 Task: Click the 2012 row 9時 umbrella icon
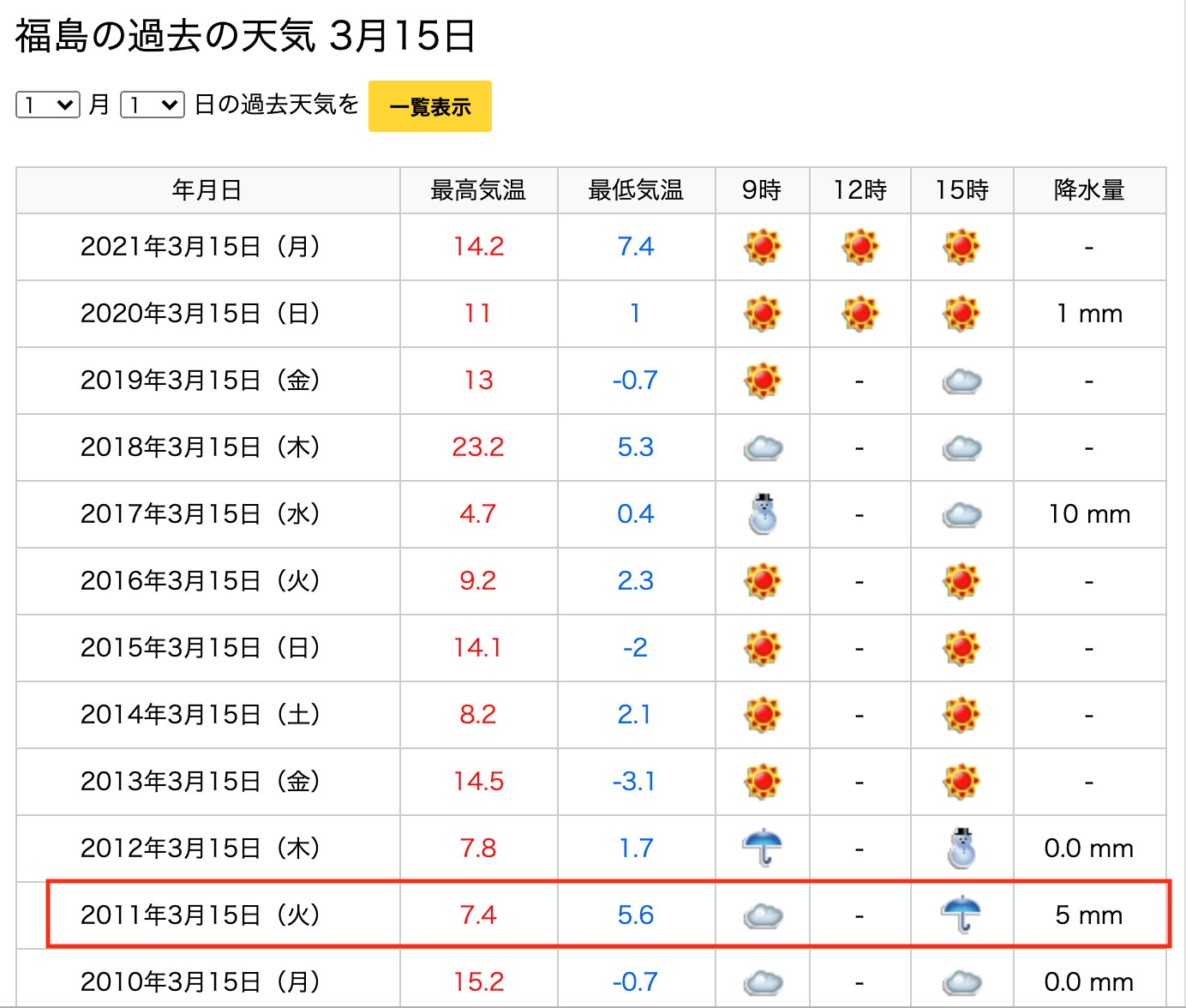tap(763, 848)
